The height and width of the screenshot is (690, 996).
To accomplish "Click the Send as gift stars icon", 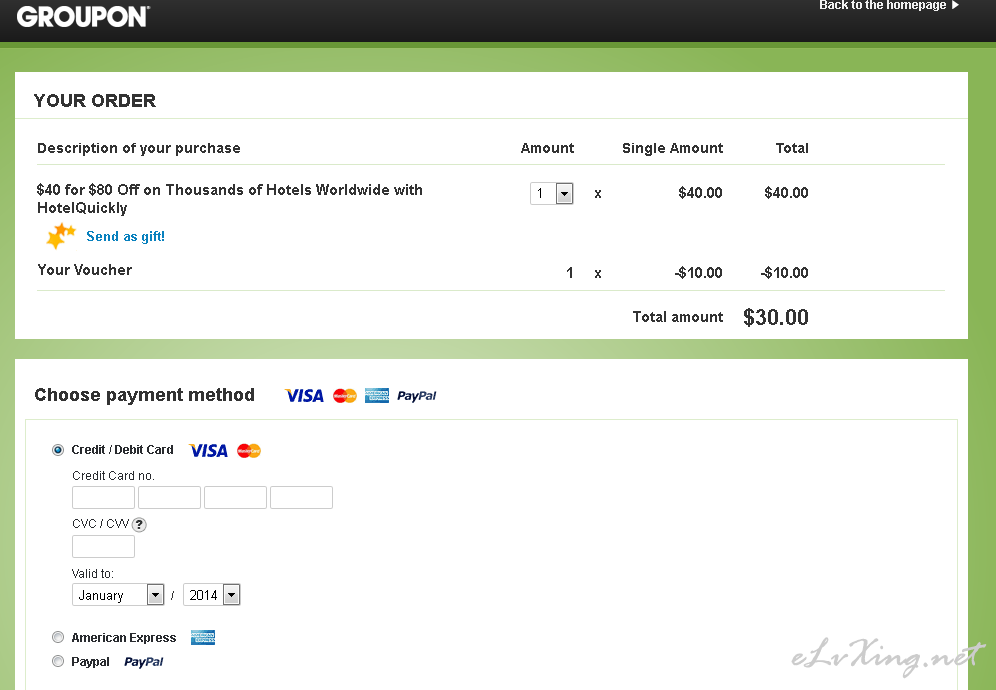I will [60, 236].
